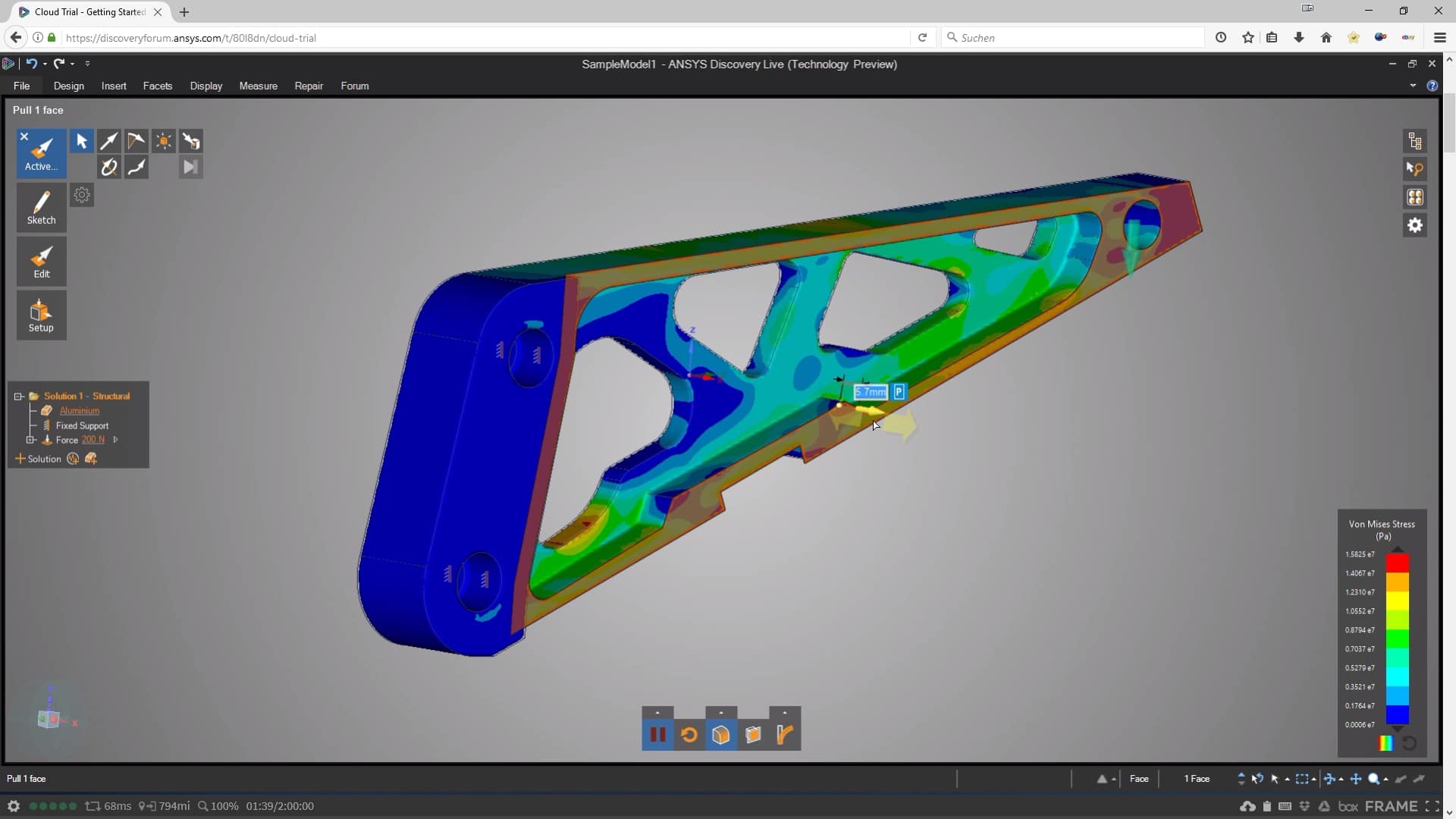Screen dimensions: 1456x819
Task: Collapse Solution 1 - Structural node
Action: 19,396
